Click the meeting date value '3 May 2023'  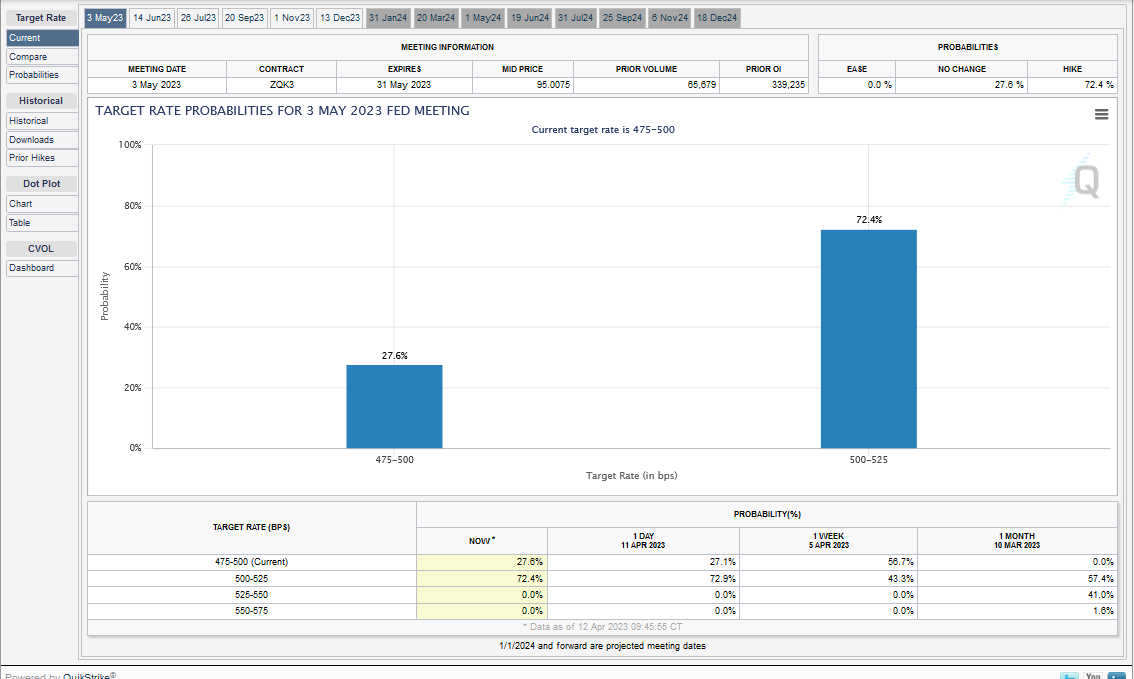(x=156, y=85)
